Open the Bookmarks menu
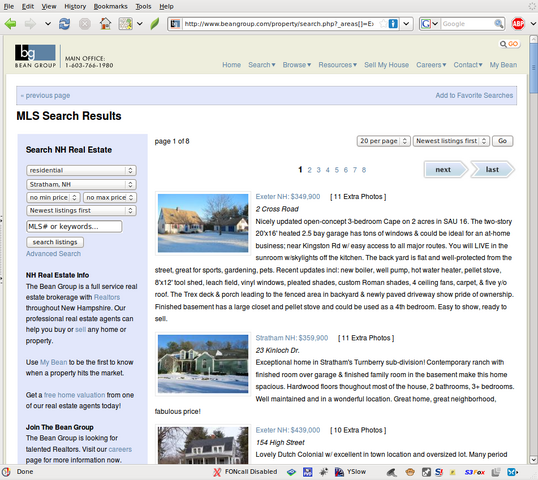538x480 pixels. [x=110, y=6]
